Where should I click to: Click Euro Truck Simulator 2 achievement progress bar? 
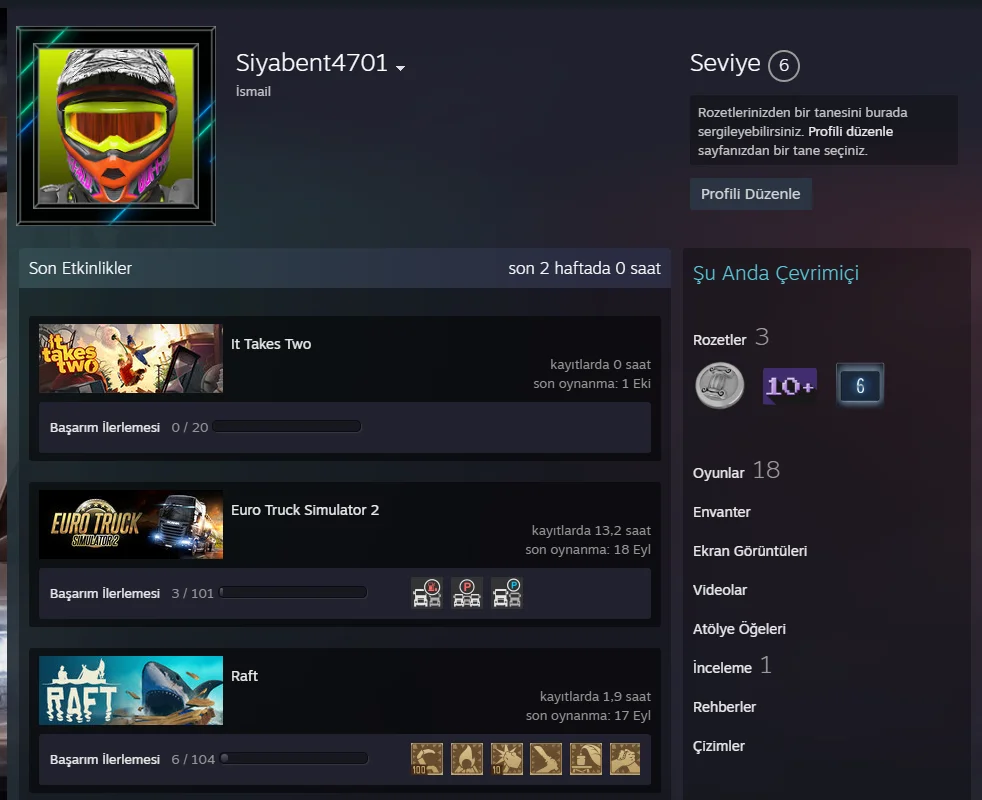pyautogui.click(x=292, y=593)
